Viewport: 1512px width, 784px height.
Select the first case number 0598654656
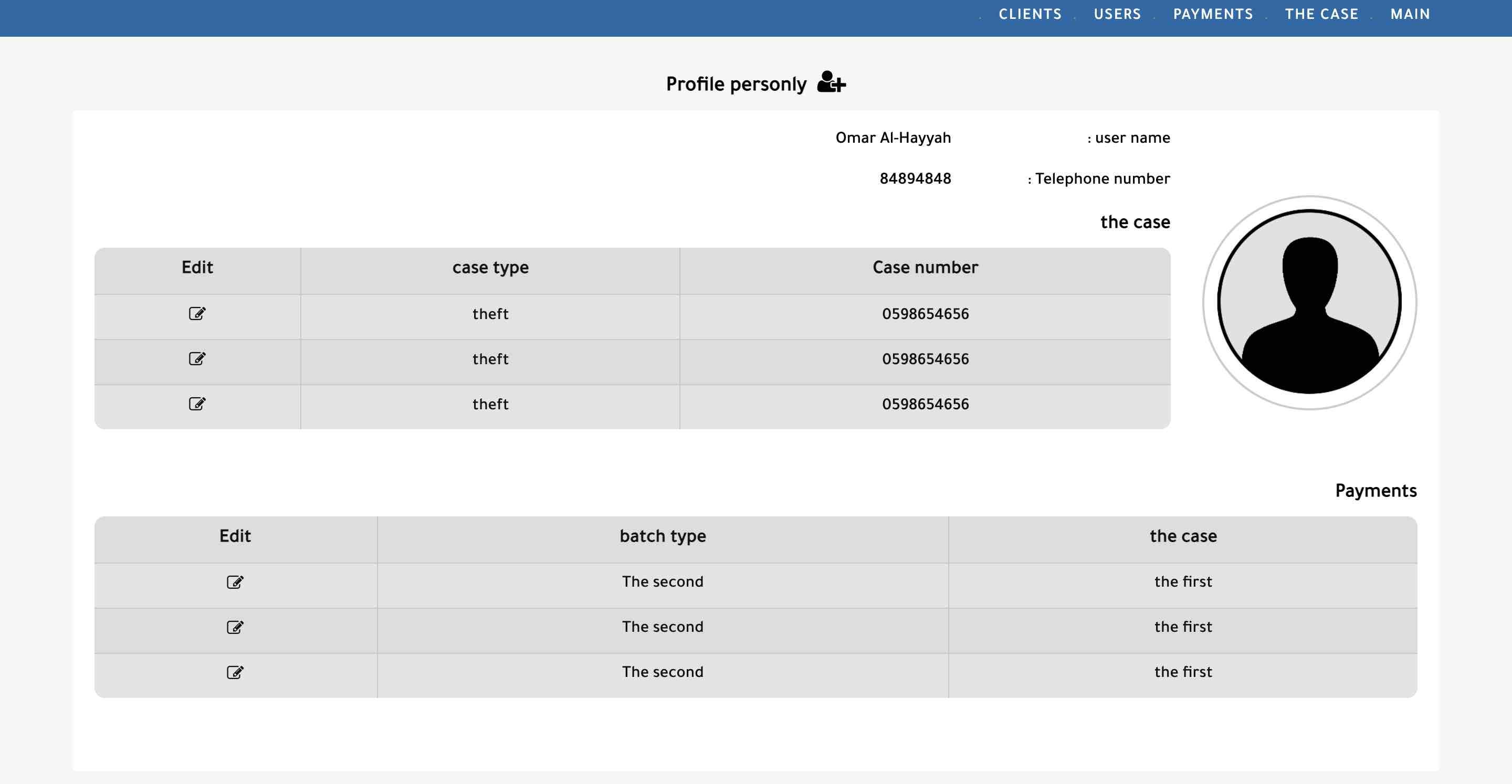coord(925,314)
